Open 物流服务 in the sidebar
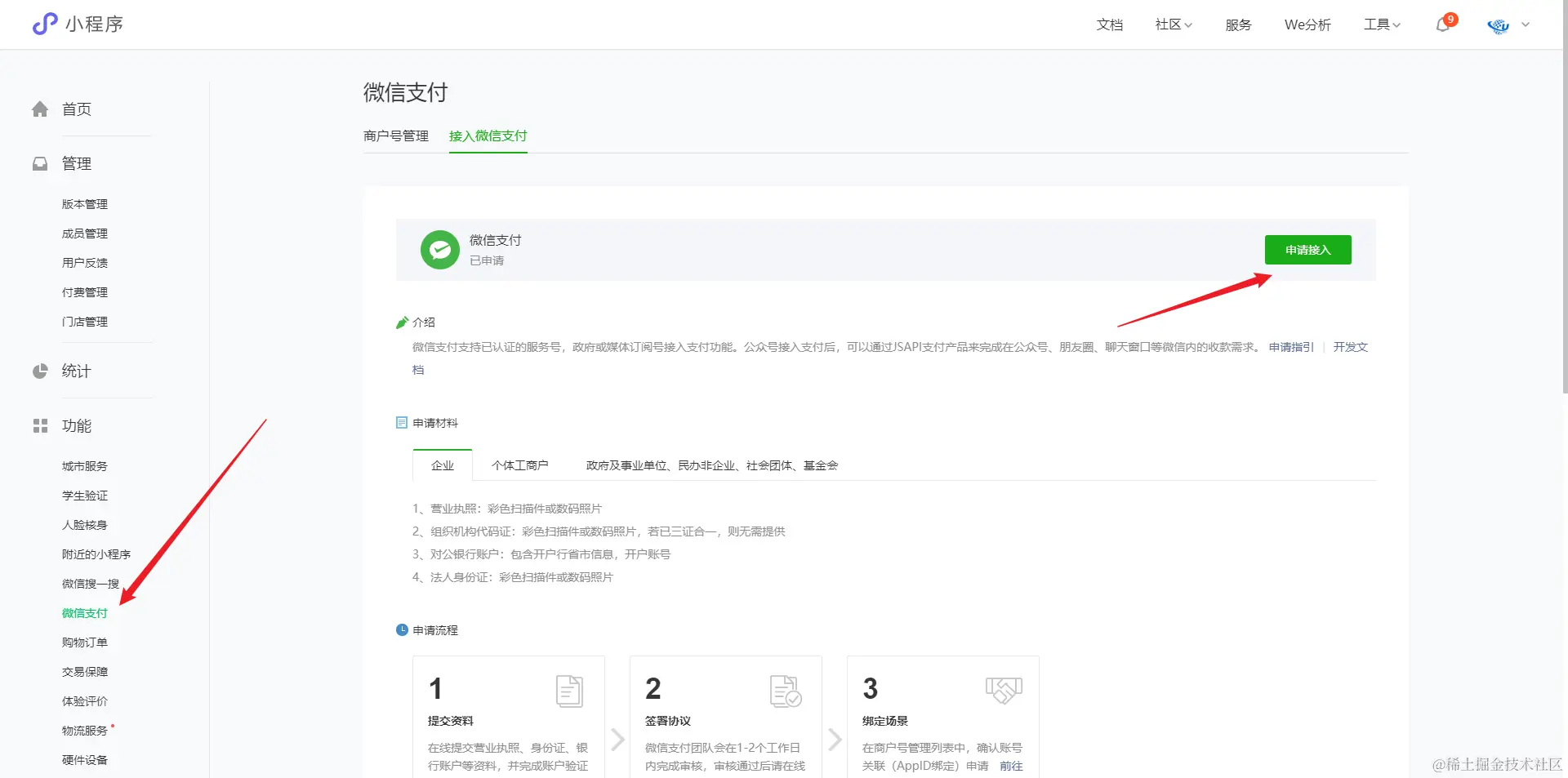Image resolution: width=1568 pixels, height=778 pixels. pyautogui.click(x=85, y=731)
